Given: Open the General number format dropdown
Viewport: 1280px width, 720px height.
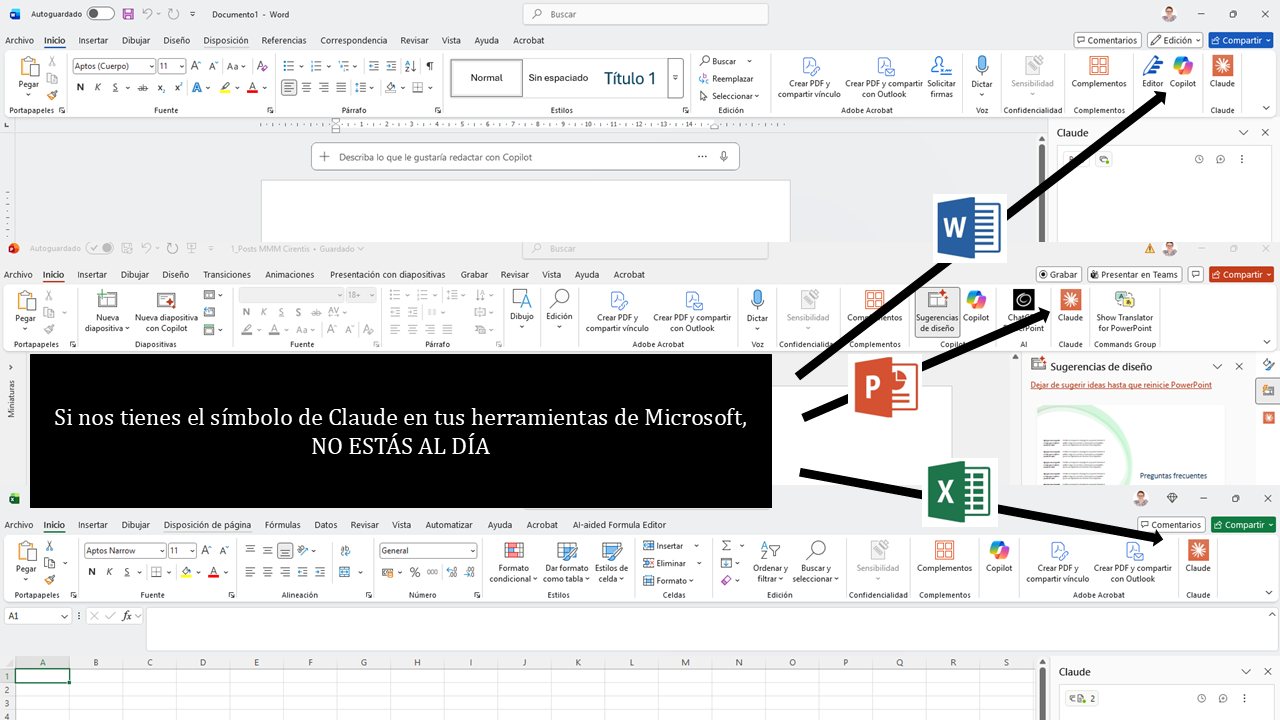Looking at the screenshot, I should point(472,551).
